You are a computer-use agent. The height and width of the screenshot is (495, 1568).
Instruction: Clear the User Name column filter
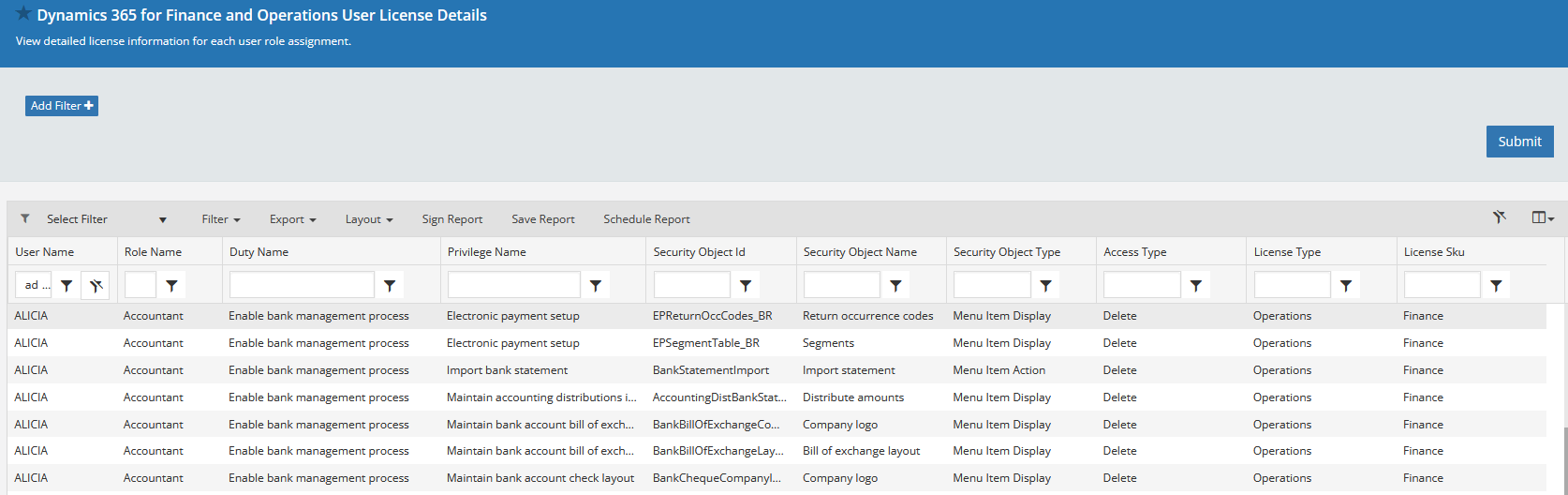coord(96,286)
